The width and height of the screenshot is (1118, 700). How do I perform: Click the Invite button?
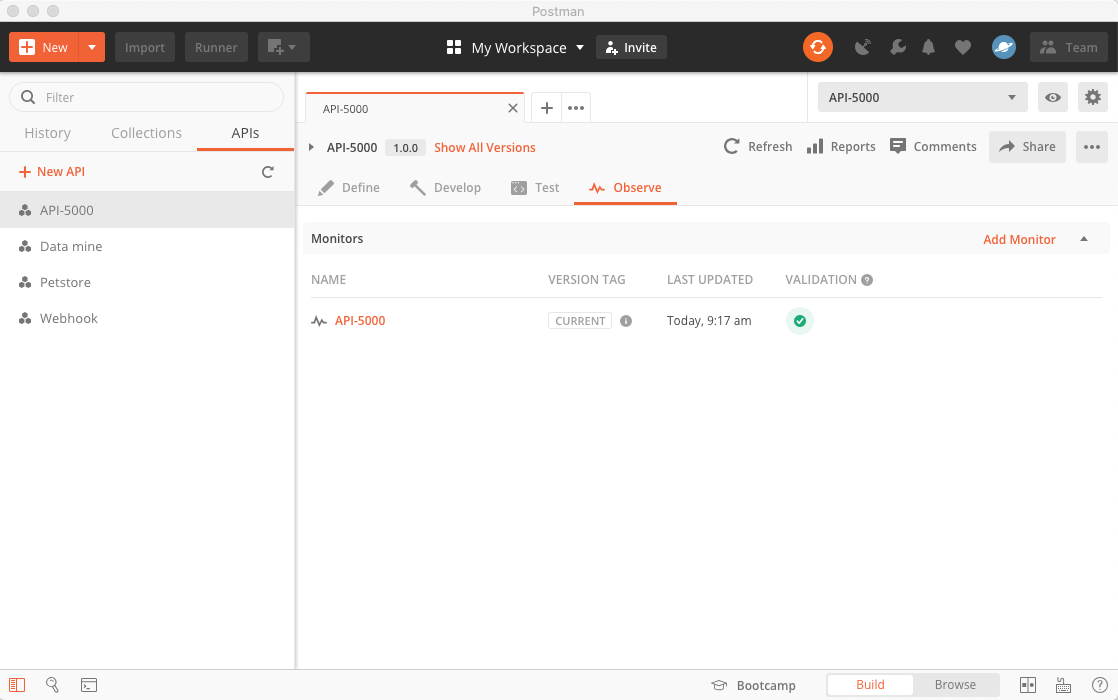pos(631,47)
